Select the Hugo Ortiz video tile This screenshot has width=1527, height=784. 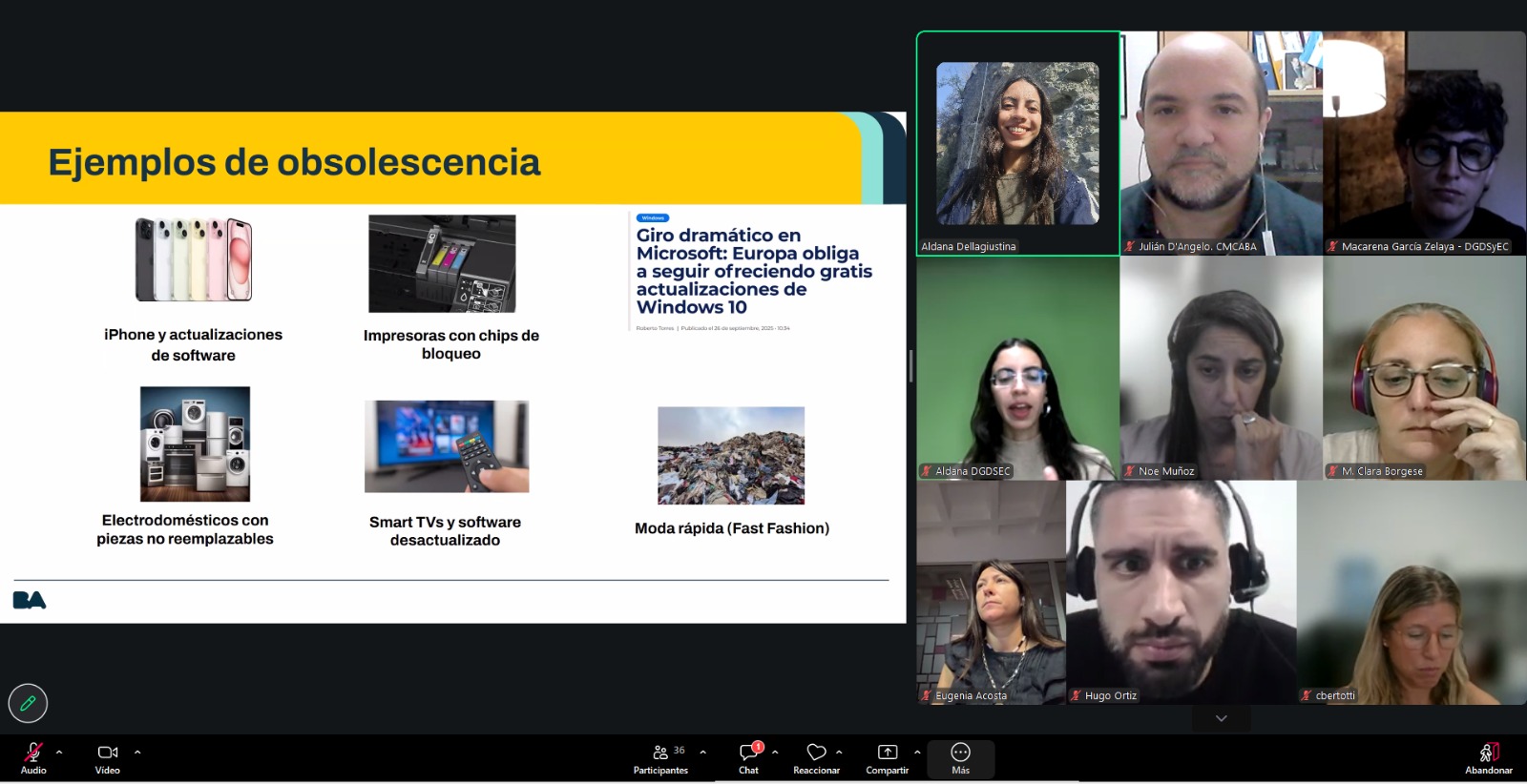[1181, 591]
